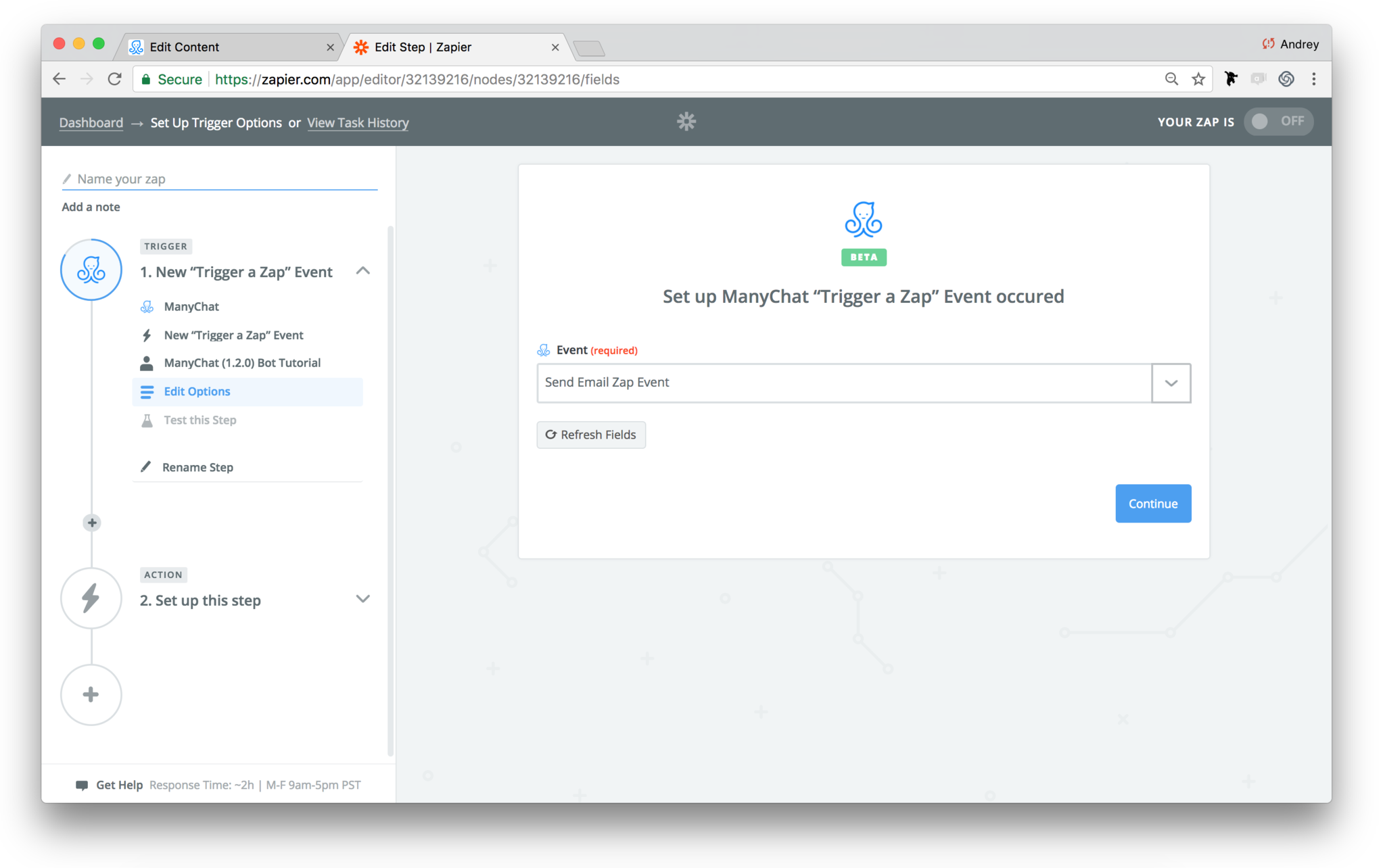Click the Andrey profile button
Viewport: 1385px width, 868px height.
point(1290,44)
